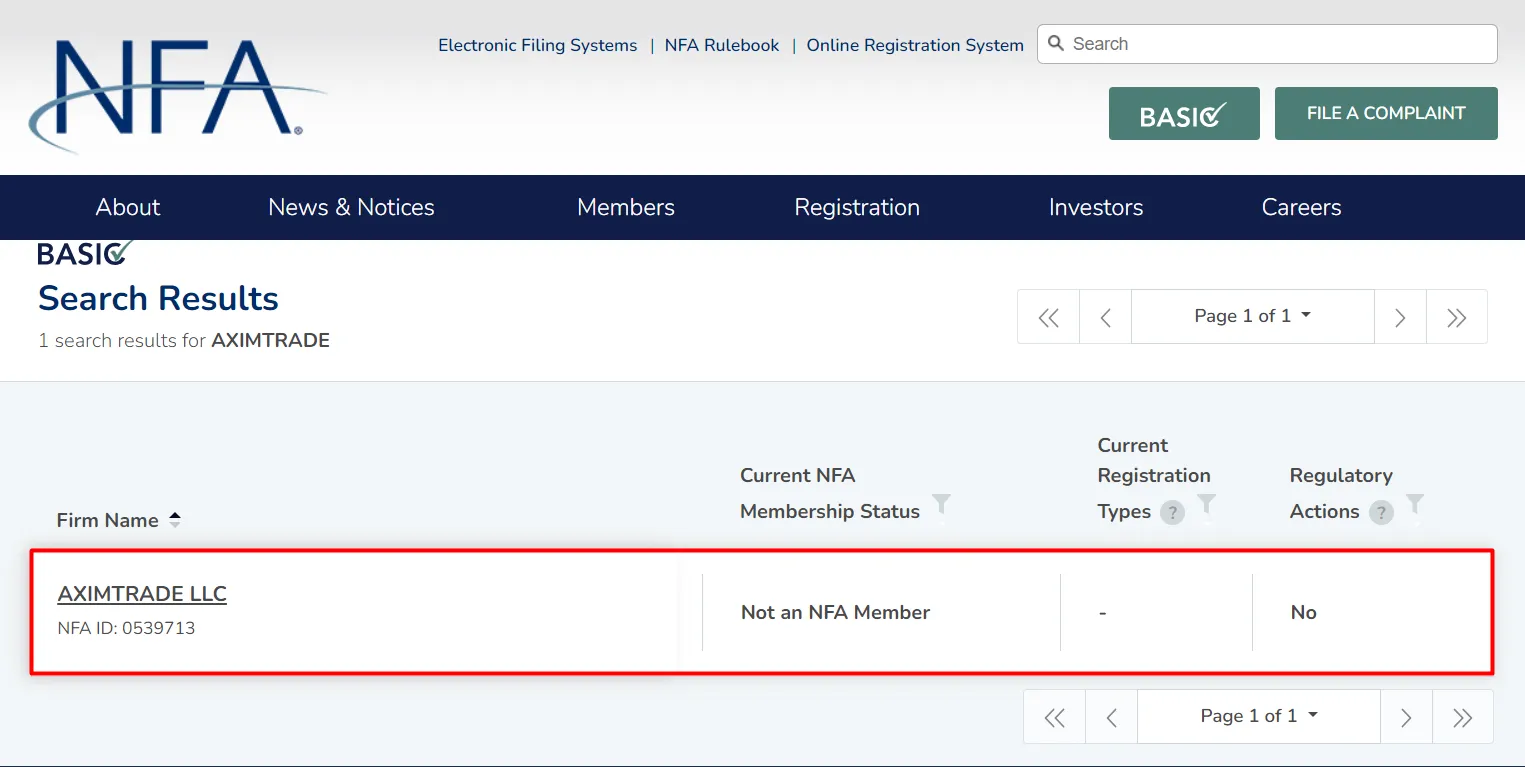Click the Current NFA Membership Status header
Viewport: 1525px width, 767px height.
click(x=830, y=493)
